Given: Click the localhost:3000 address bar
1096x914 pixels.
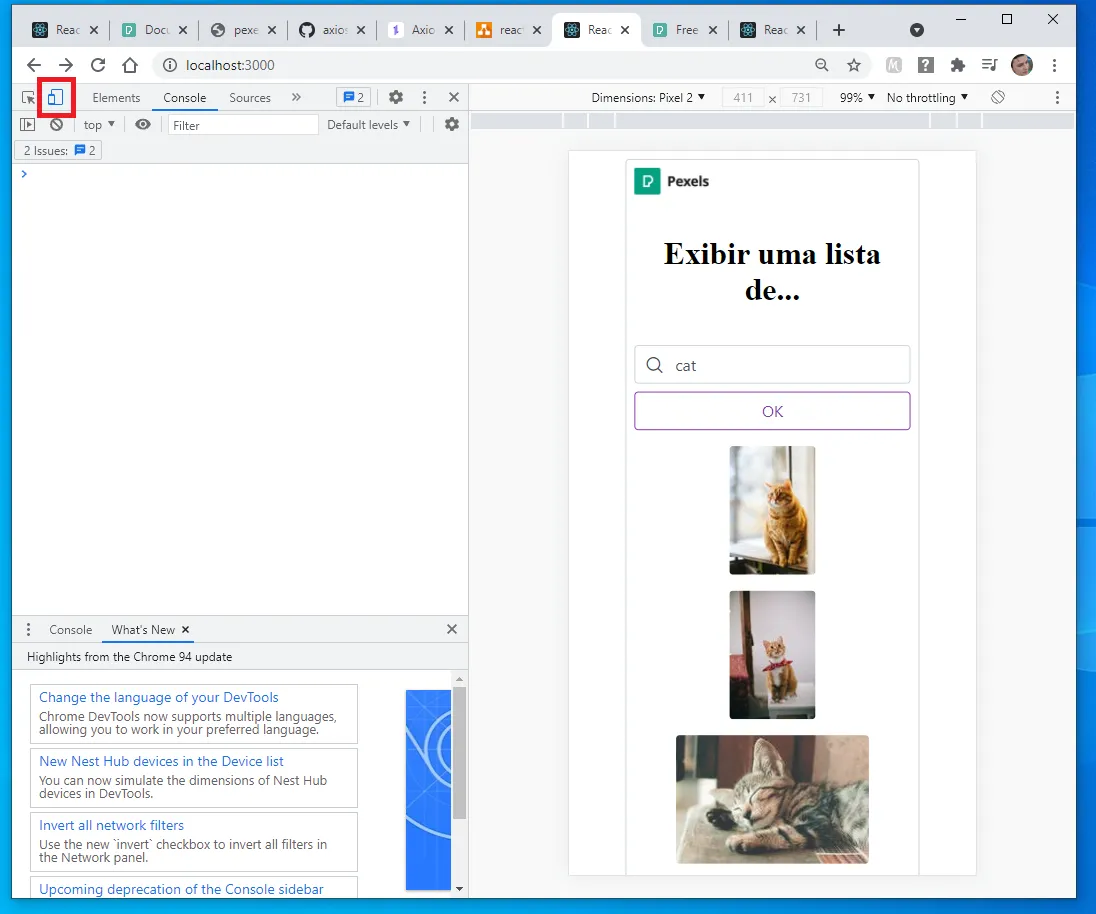Looking at the screenshot, I should (489, 65).
